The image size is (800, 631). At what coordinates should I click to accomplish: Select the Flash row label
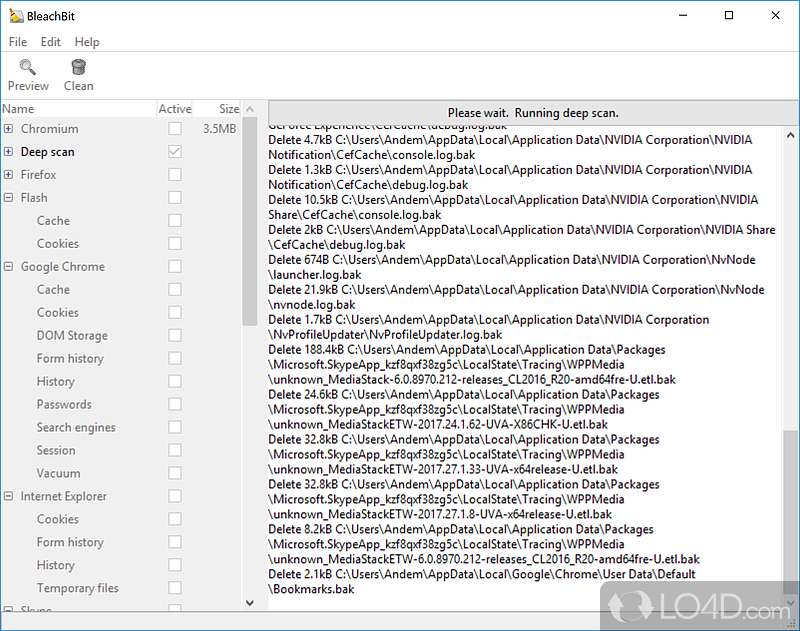pos(34,197)
